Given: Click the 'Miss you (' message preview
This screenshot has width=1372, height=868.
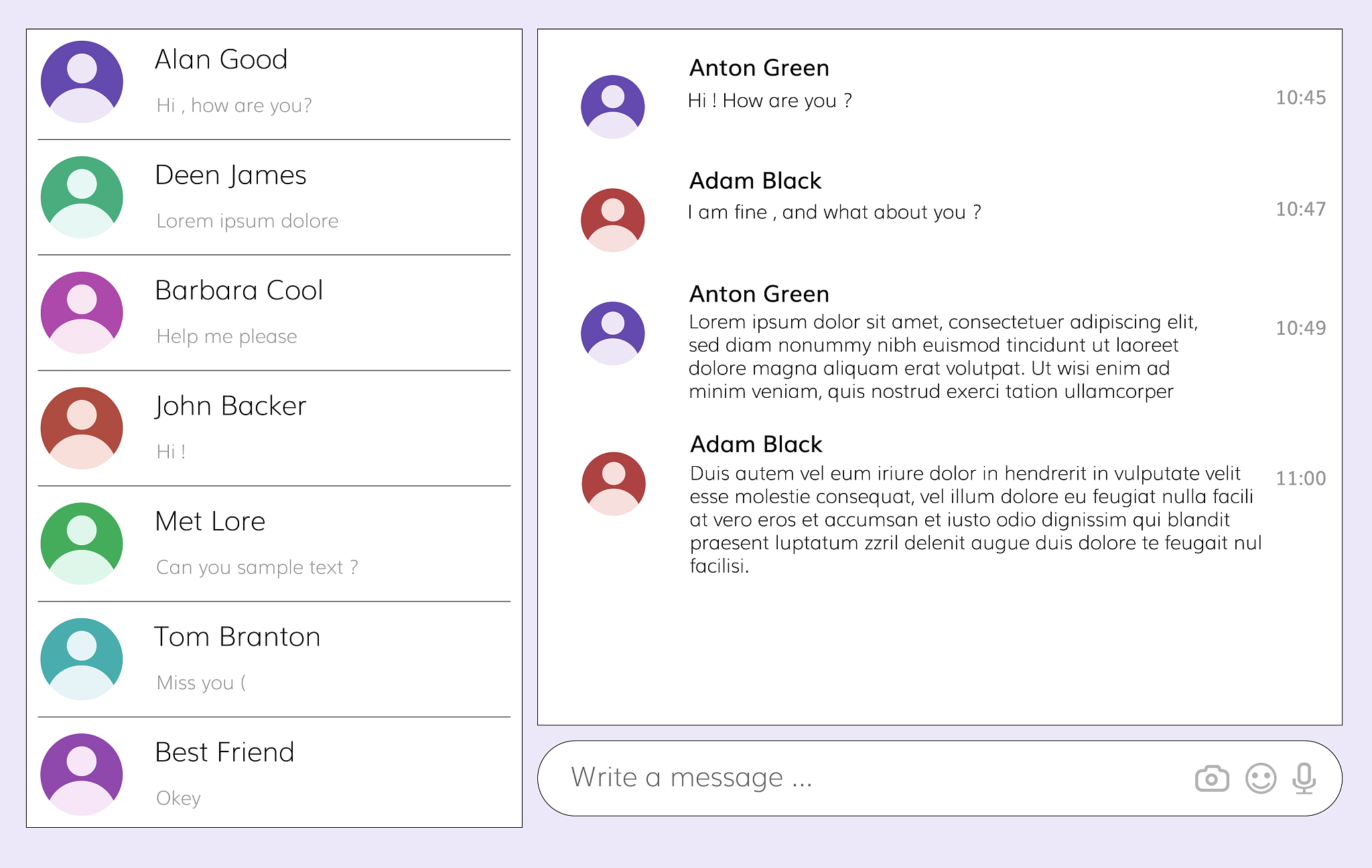Looking at the screenshot, I should pyautogui.click(x=201, y=682).
